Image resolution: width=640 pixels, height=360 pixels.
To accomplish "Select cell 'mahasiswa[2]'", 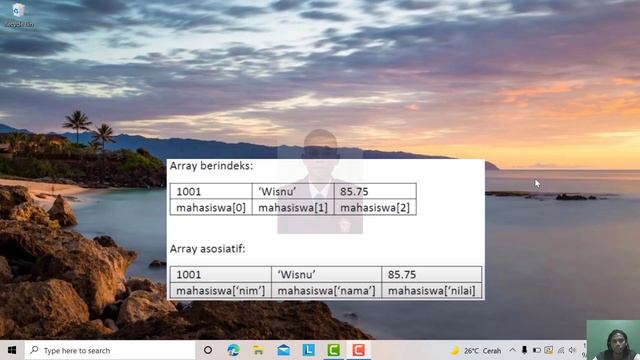I will (375, 208).
